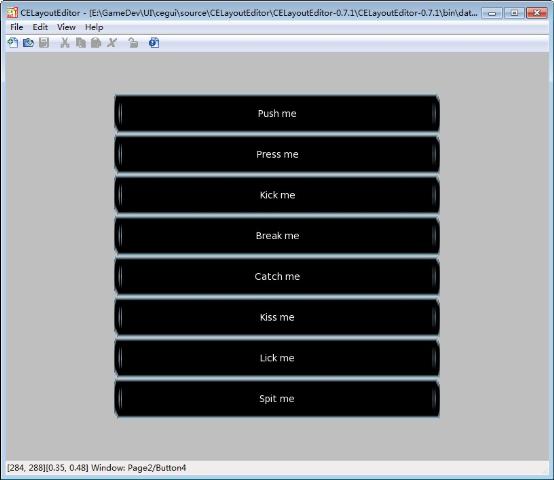
Task: Create a new layout with toolbar icon
Action: tap(13, 43)
